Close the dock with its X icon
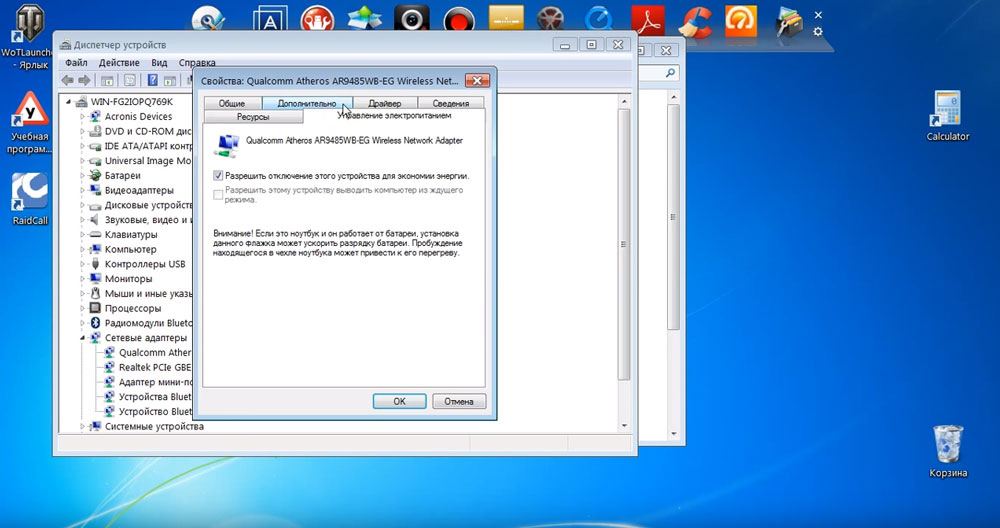Viewport: 1000px width, 528px height. (x=818, y=15)
